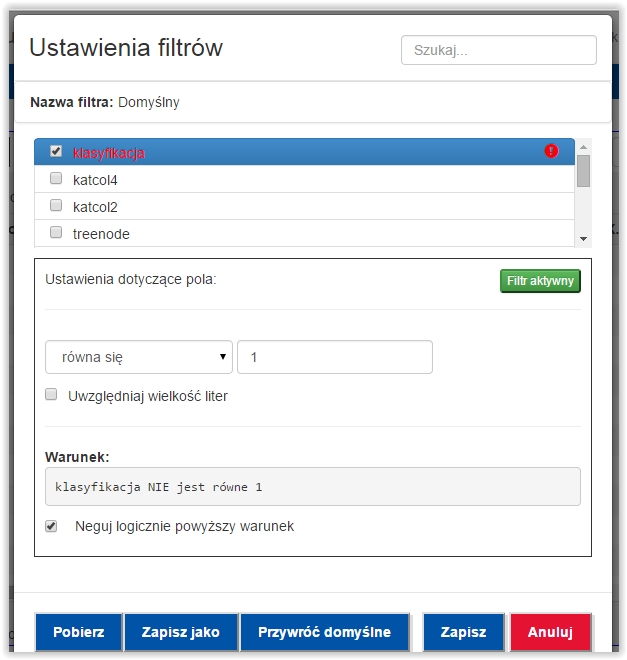
Task: Click the Pobierz button
Action: point(79,632)
